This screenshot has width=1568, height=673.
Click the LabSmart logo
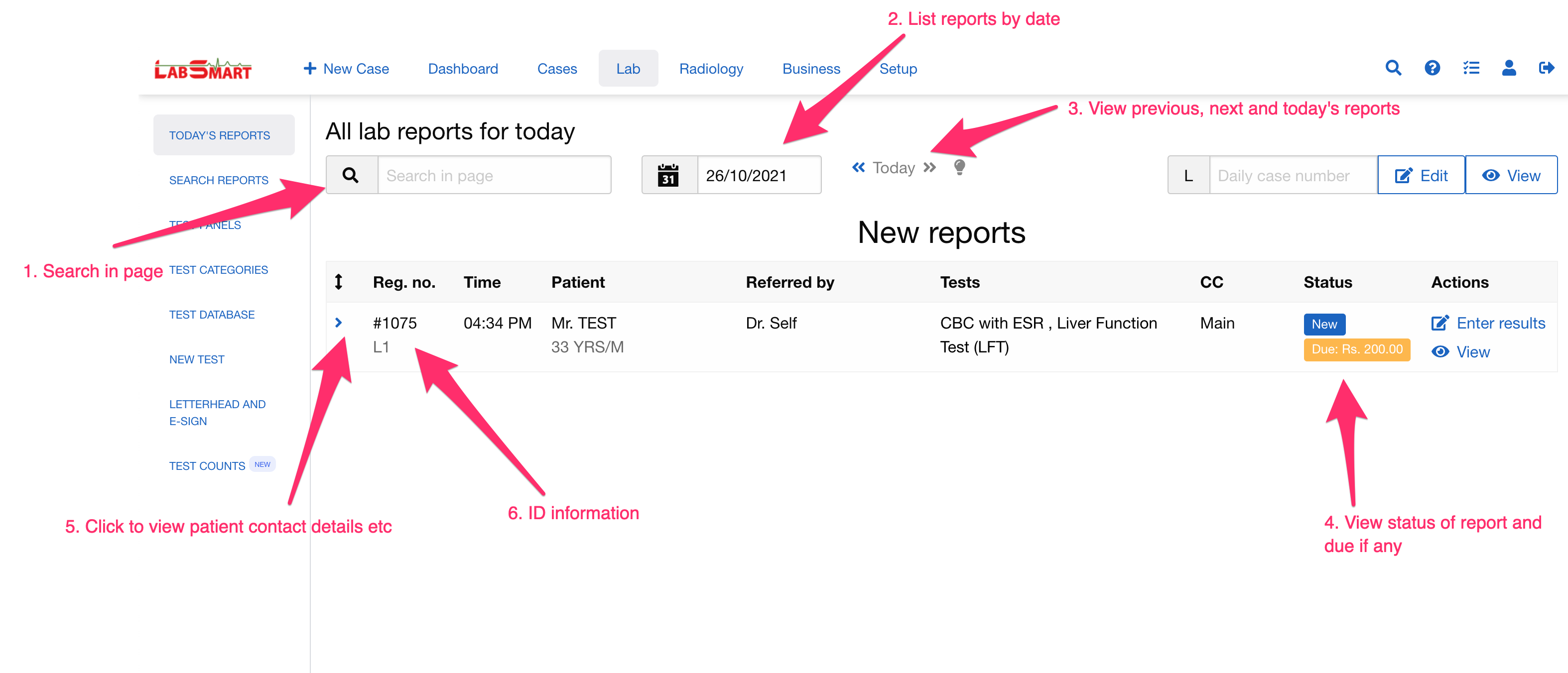(203, 69)
